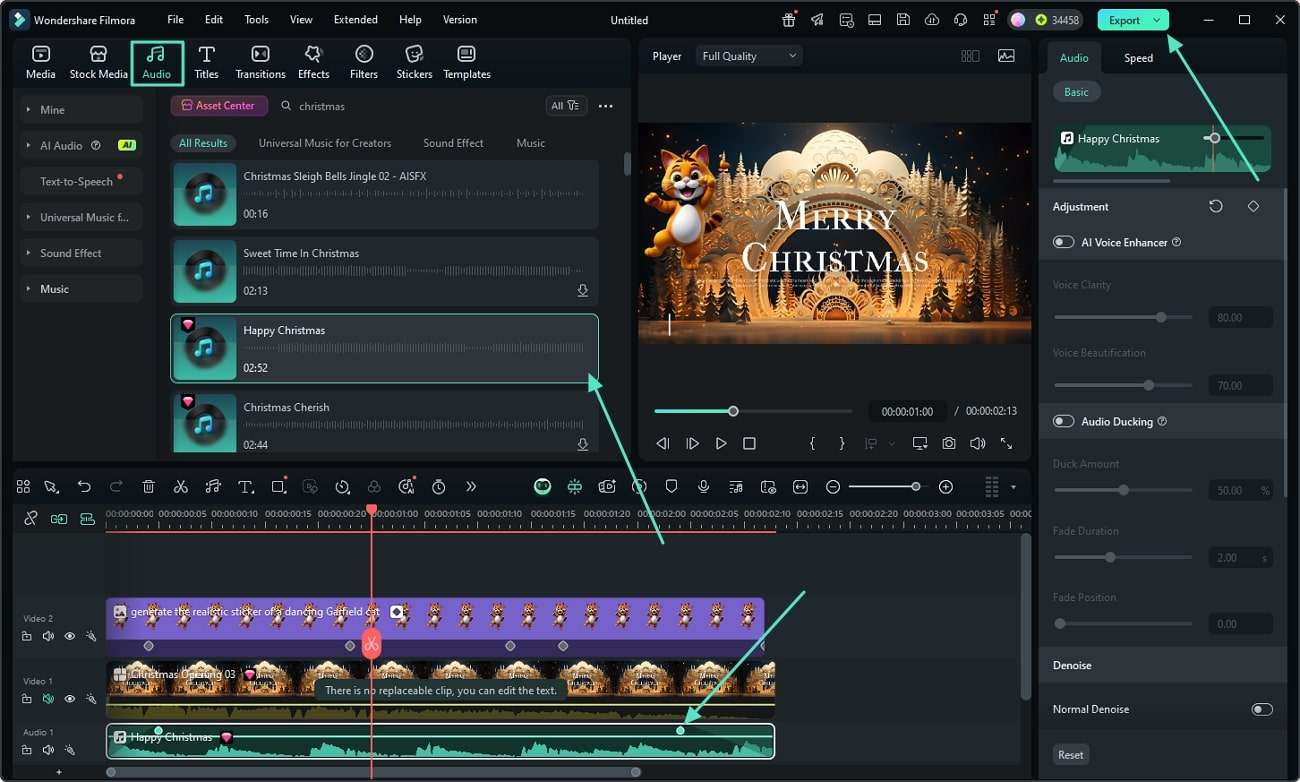Click the Reset button under Denoise
The width and height of the screenshot is (1300, 782).
(x=1070, y=754)
